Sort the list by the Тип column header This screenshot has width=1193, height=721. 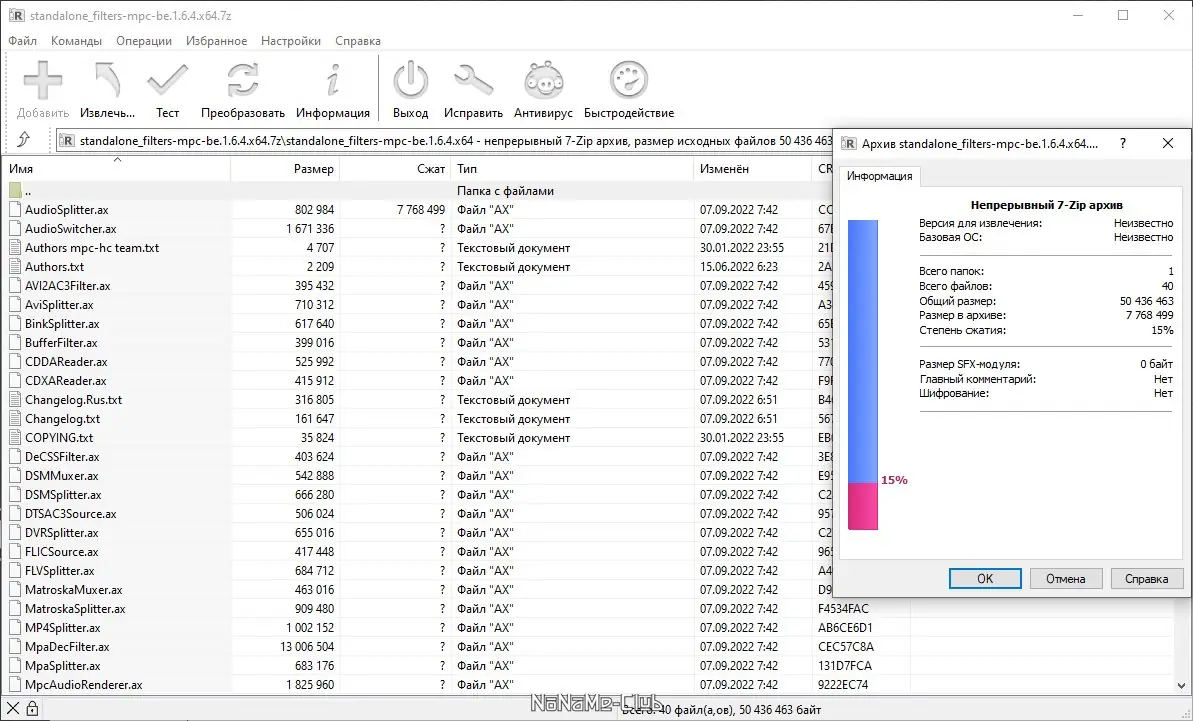click(x=572, y=169)
